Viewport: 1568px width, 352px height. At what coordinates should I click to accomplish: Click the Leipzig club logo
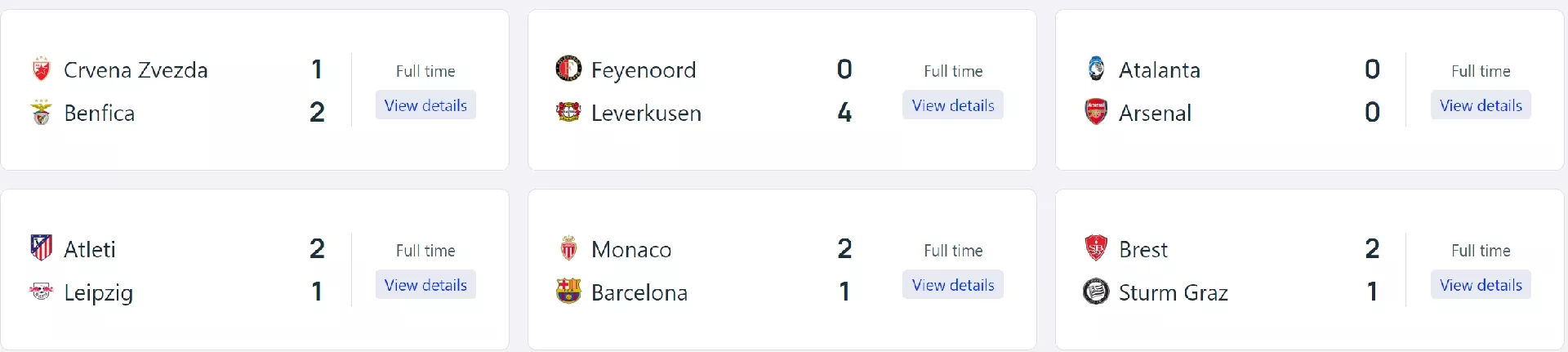(41, 292)
